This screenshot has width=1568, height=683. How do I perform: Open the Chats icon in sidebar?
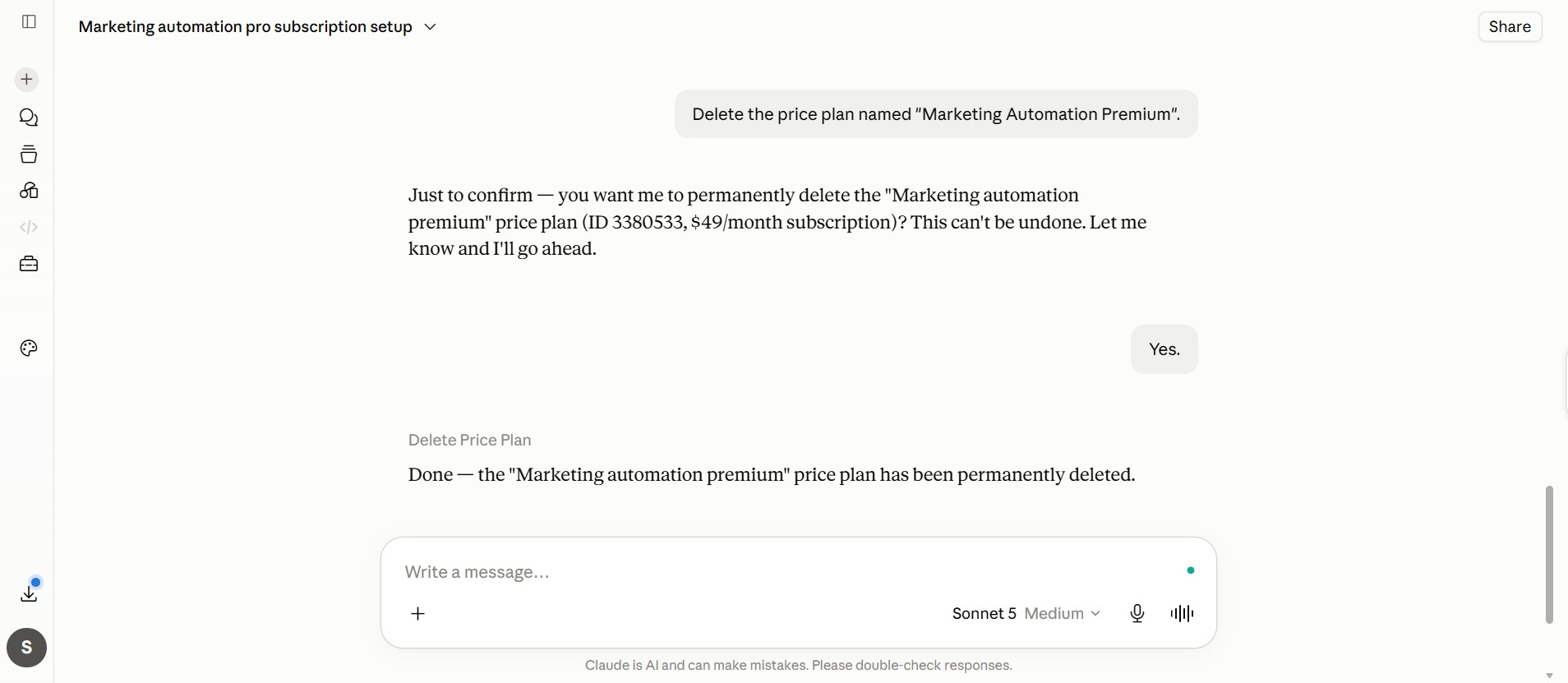(x=29, y=118)
